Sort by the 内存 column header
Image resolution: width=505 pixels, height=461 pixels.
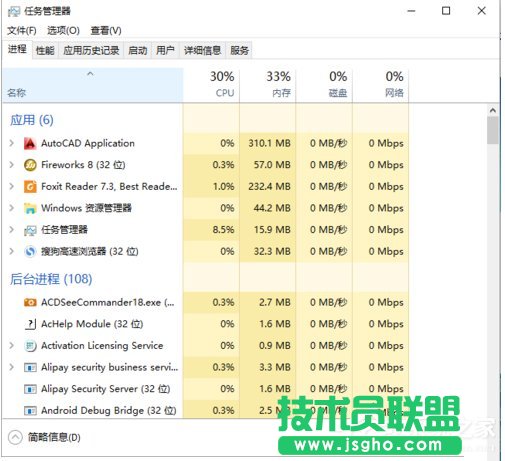268,85
